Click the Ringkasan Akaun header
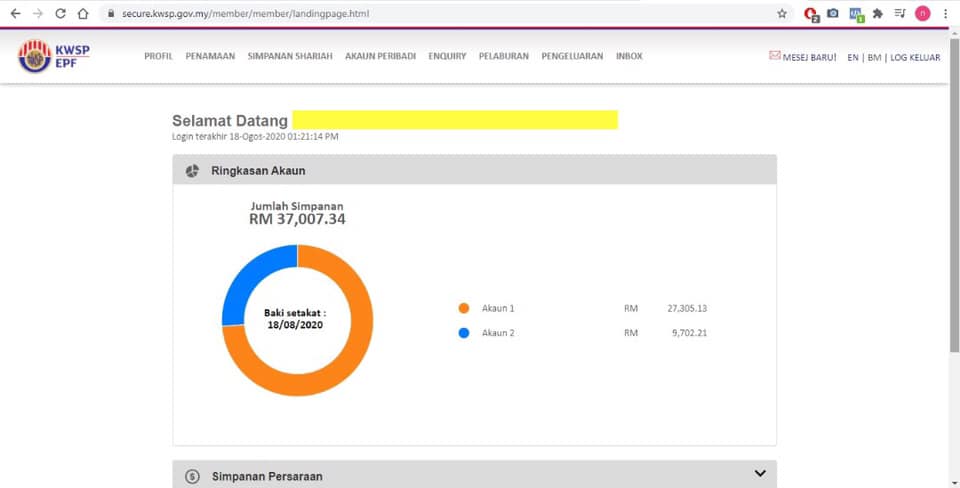 pyautogui.click(x=474, y=170)
